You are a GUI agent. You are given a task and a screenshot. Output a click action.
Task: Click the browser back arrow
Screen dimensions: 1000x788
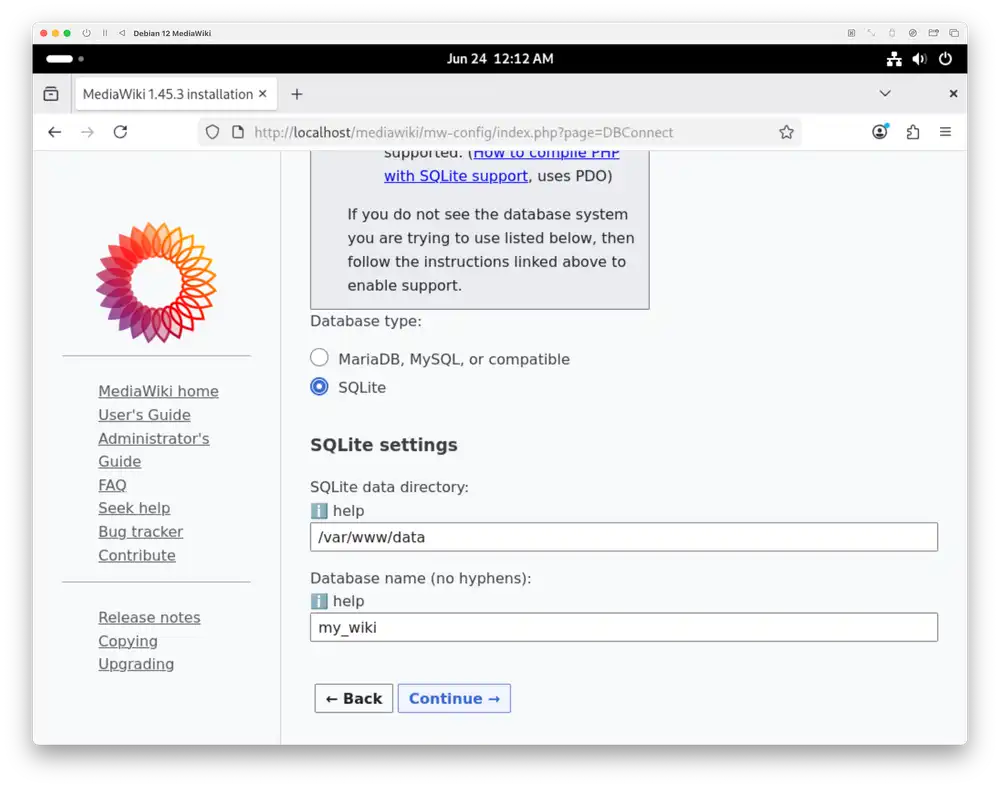click(x=55, y=132)
